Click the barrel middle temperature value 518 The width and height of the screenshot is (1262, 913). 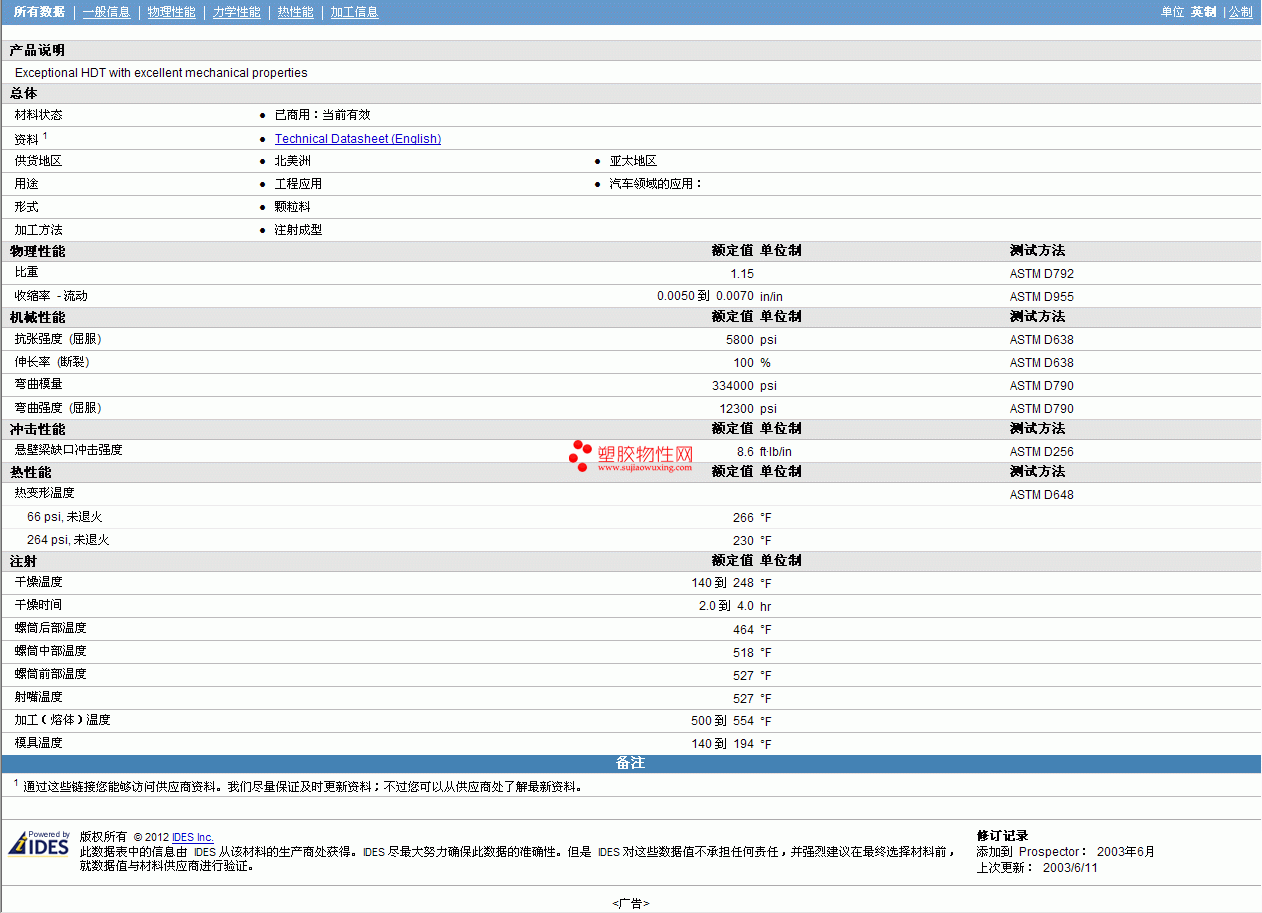pyautogui.click(x=743, y=652)
